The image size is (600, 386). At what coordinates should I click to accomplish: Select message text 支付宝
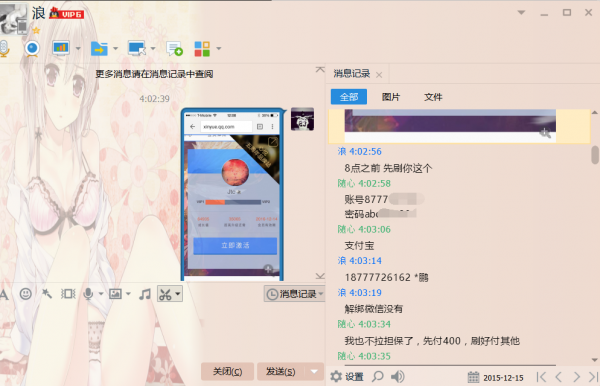[x=359, y=246]
